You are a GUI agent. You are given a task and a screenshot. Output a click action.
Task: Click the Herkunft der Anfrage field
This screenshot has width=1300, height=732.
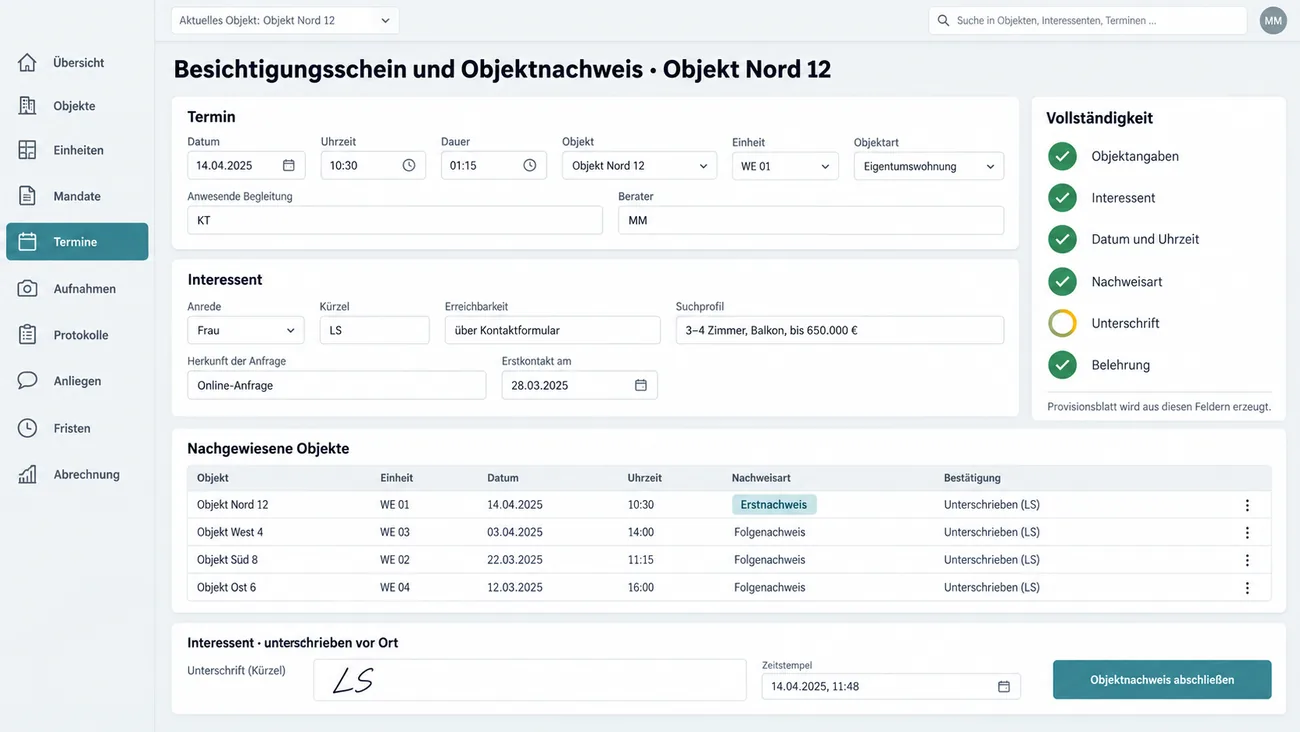coord(337,385)
